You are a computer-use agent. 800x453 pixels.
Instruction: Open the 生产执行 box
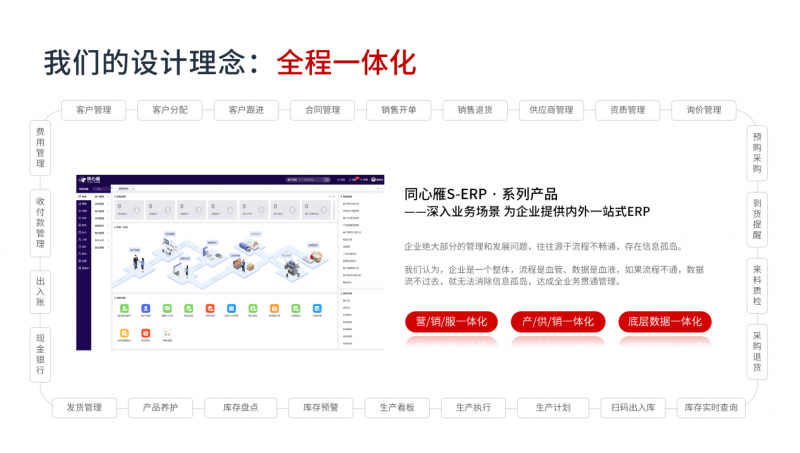pyautogui.click(x=473, y=408)
